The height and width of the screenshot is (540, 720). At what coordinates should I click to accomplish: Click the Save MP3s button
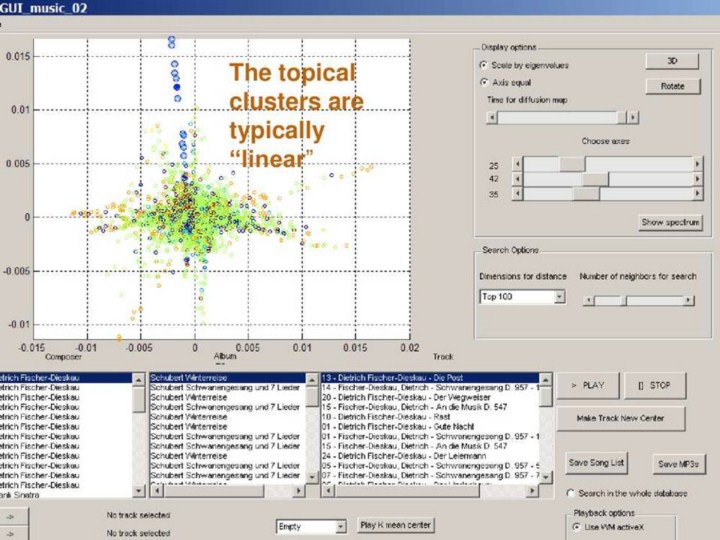tap(679, 464)
